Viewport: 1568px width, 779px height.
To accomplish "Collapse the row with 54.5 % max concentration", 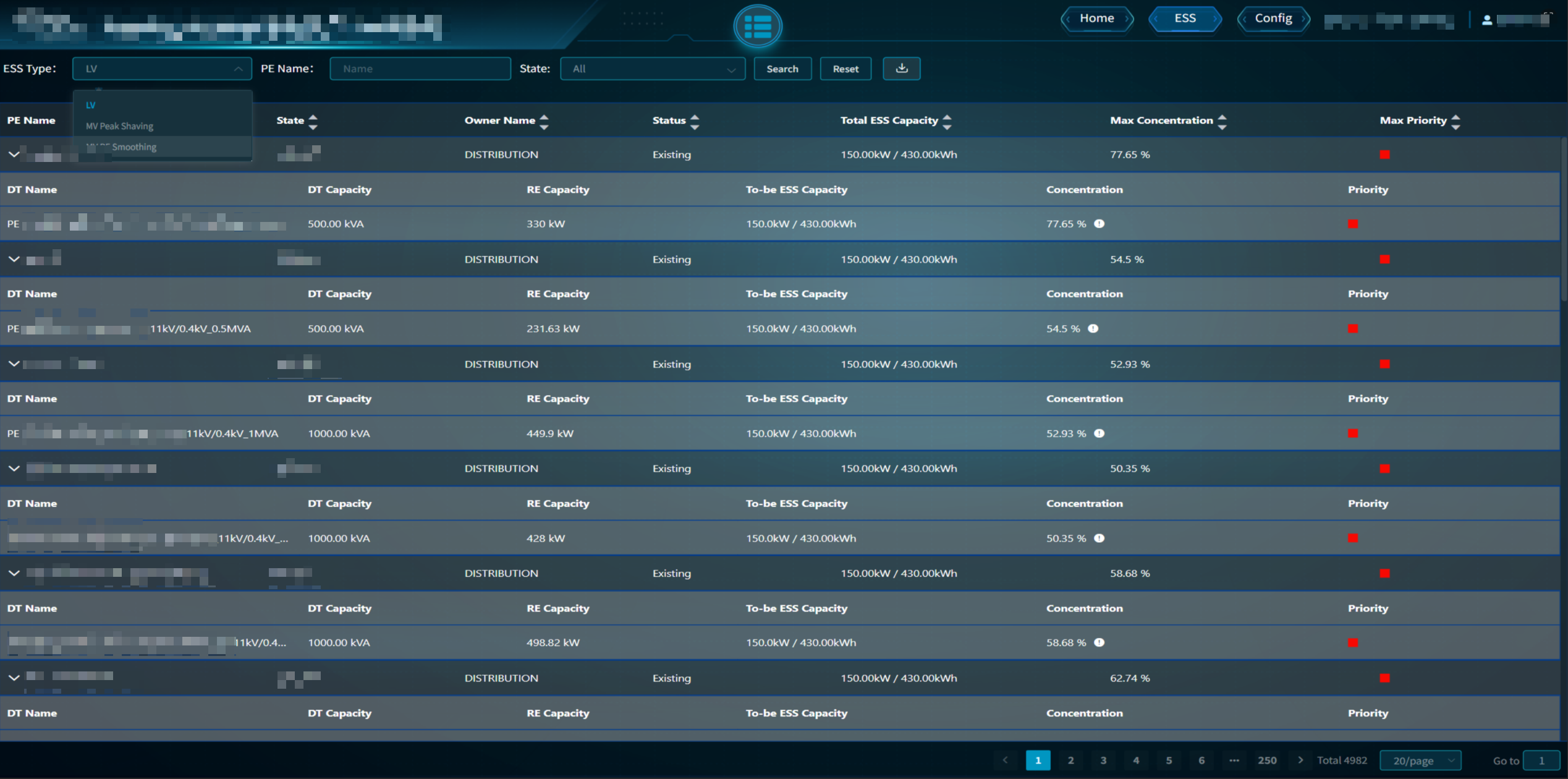I will pos(14,259).
